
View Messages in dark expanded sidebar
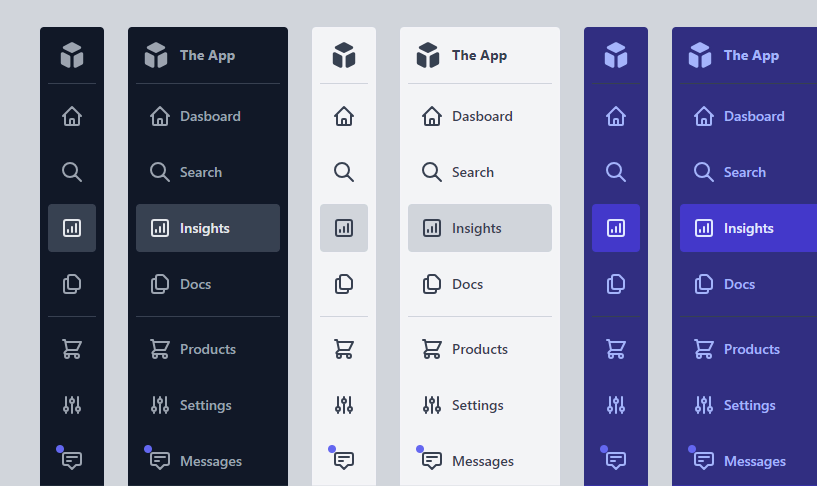[x=208, y=461]
